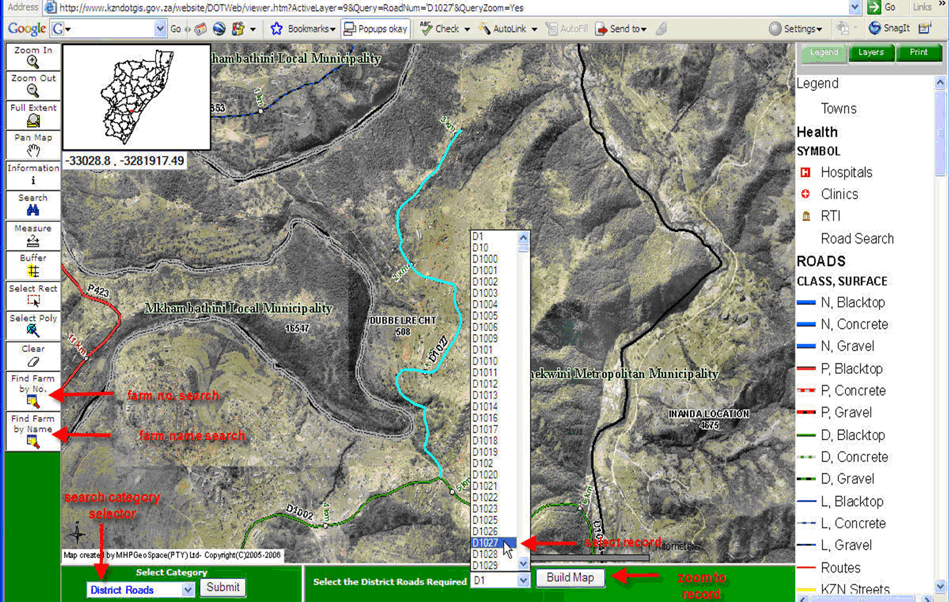Click the AutoLink toolbar button
The height and width of the screenshot is (602, 949).
click(x=507, y=28)
